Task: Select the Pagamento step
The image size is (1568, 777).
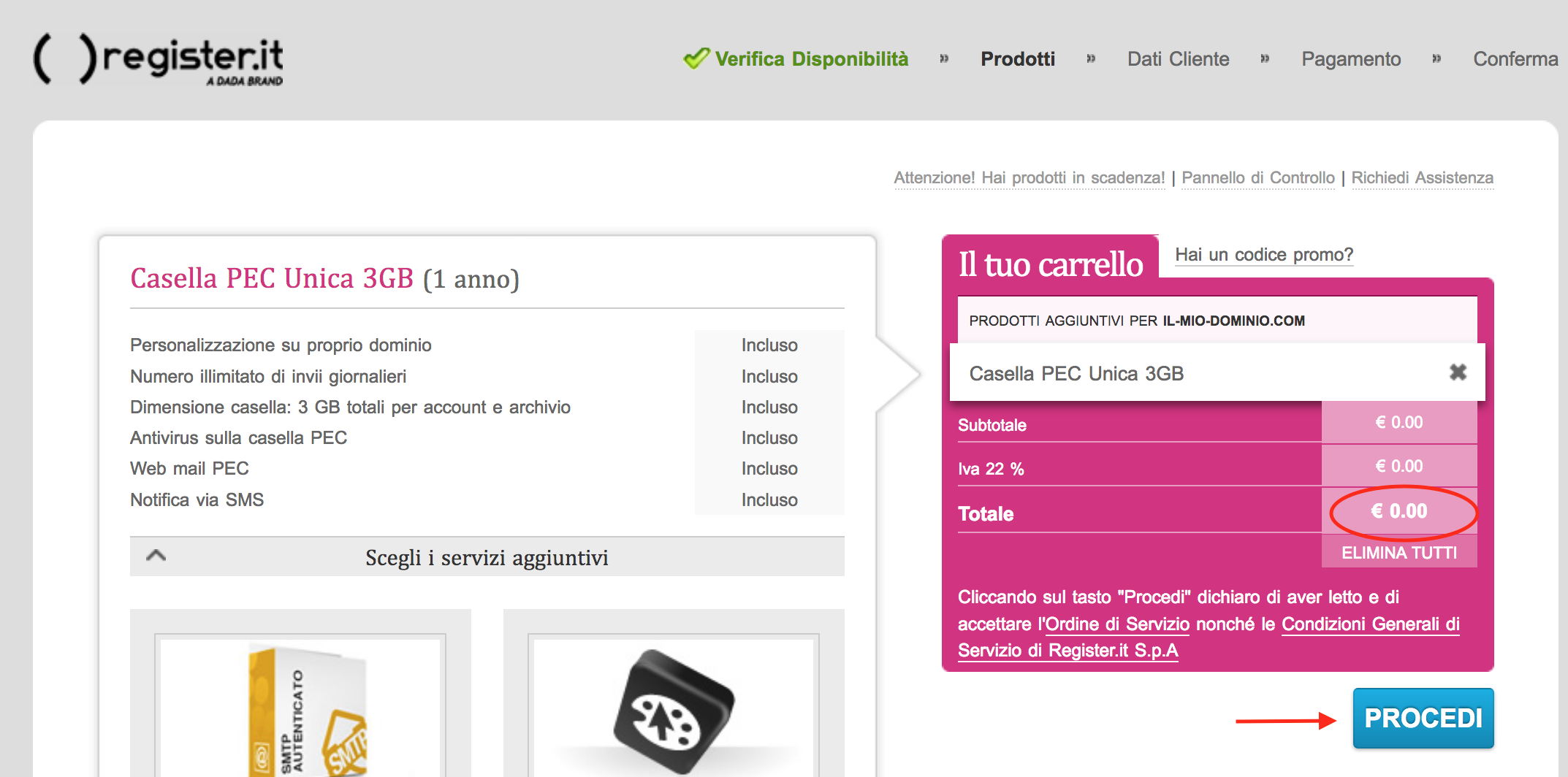Action: point(1351,59)
